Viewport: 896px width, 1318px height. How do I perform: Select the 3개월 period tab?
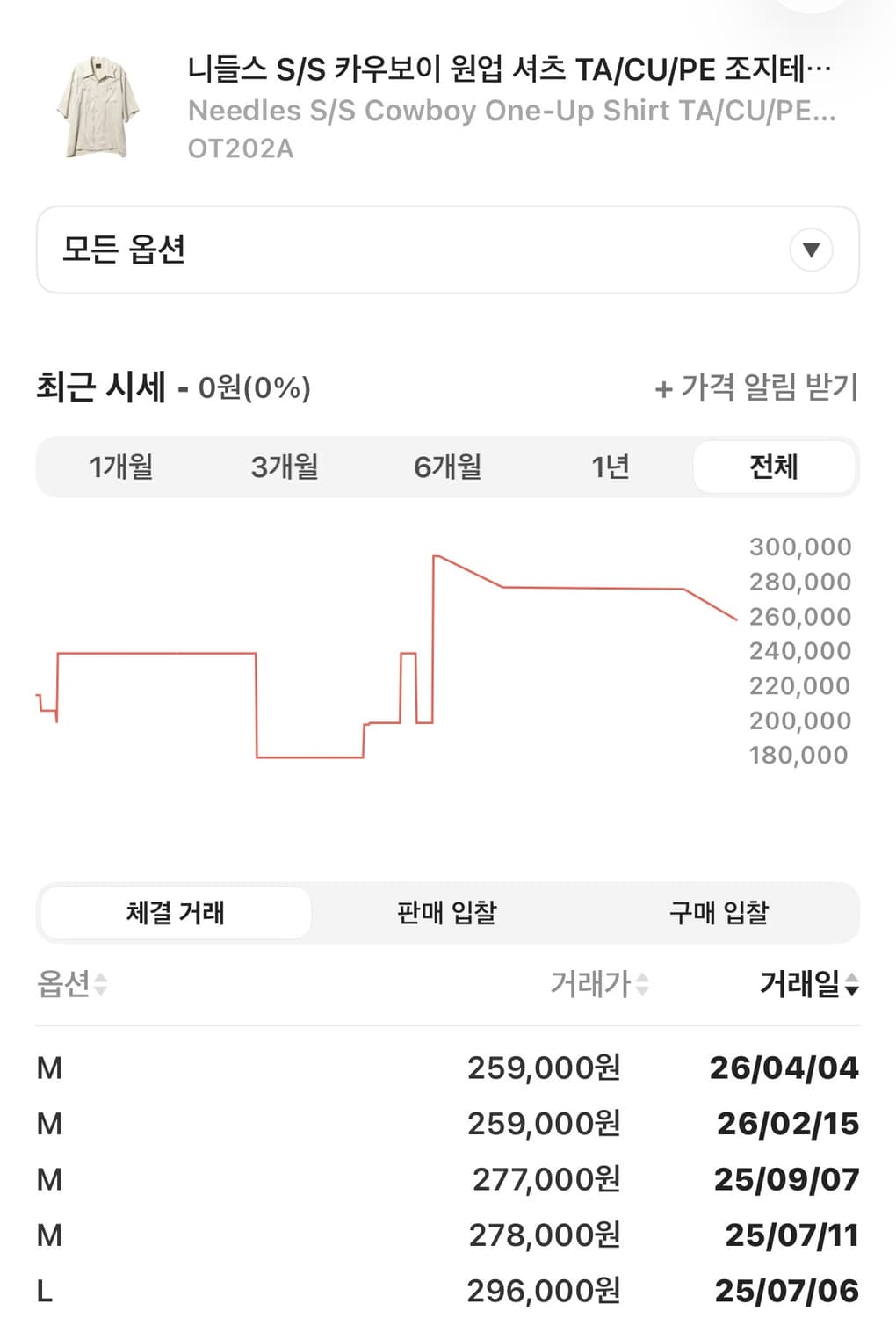tap(285, 467)
